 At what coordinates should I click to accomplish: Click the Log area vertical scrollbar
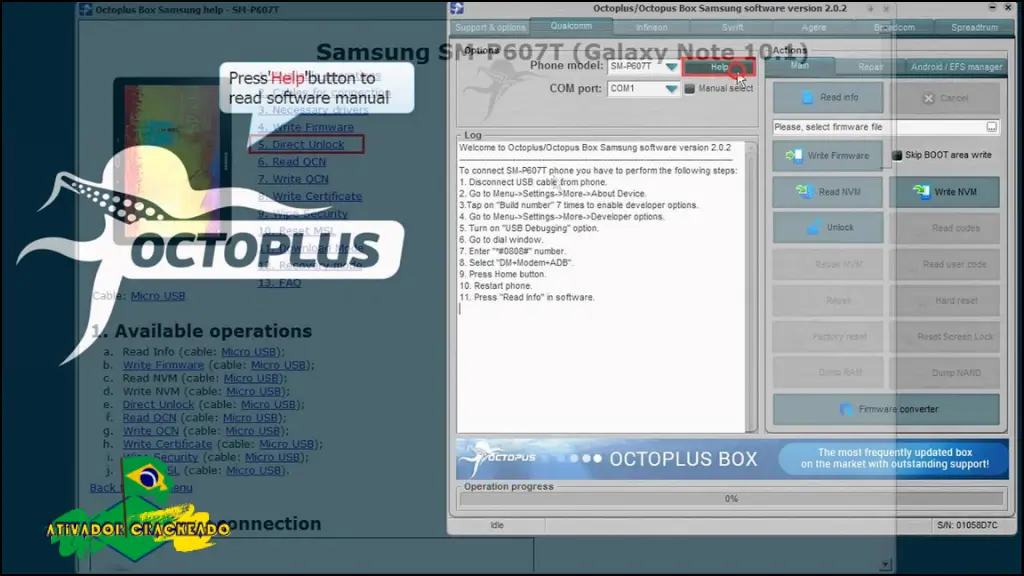(750, 287)
